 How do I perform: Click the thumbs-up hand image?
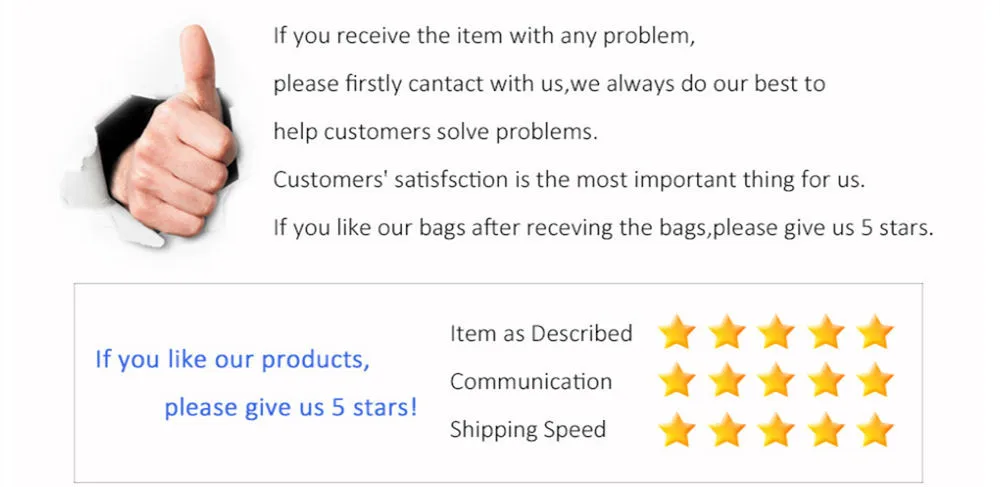tap(151, 135)
